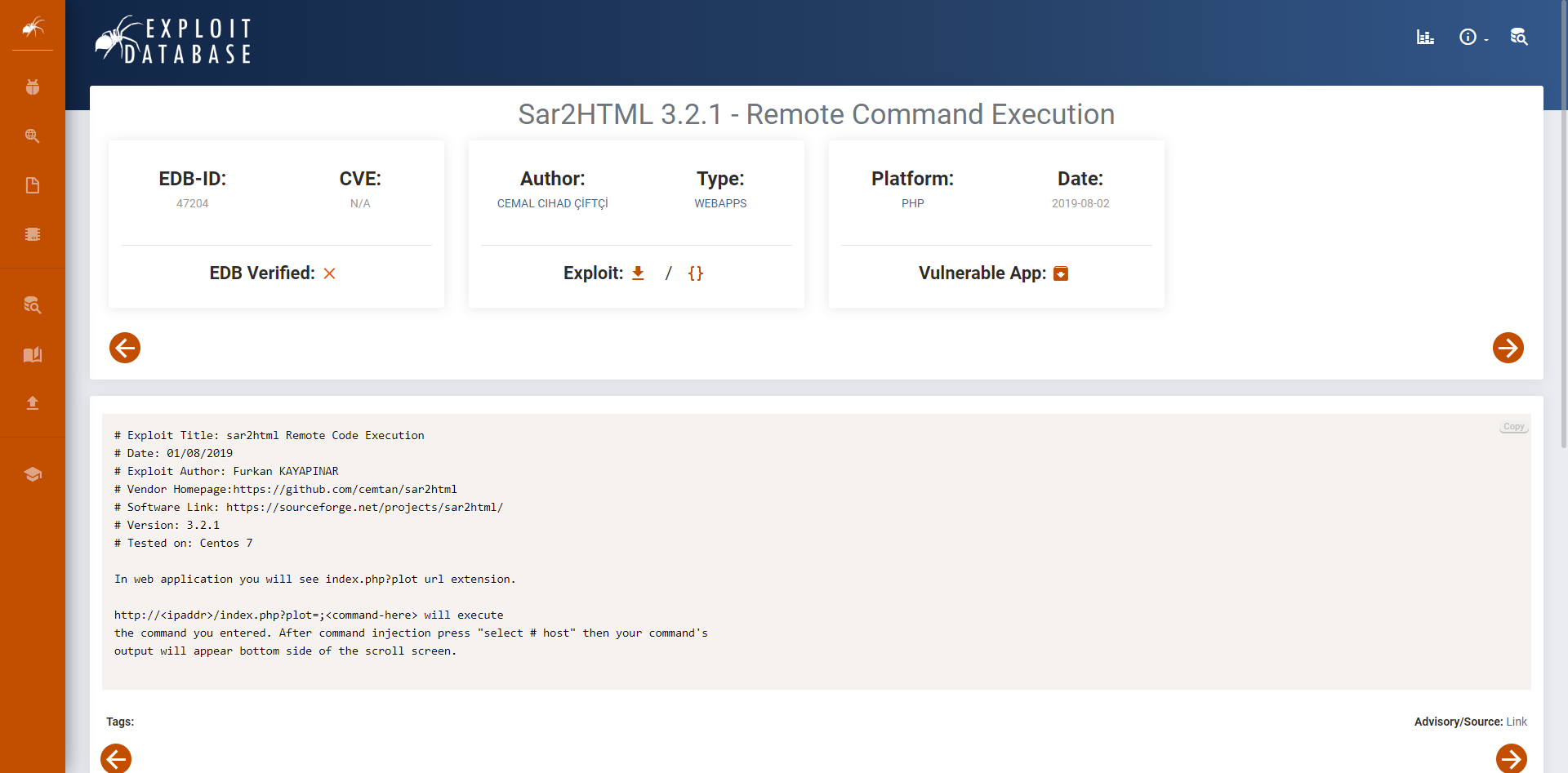Click the lower left previous arrow button
1568x773 pixels.
pos(116,758)
